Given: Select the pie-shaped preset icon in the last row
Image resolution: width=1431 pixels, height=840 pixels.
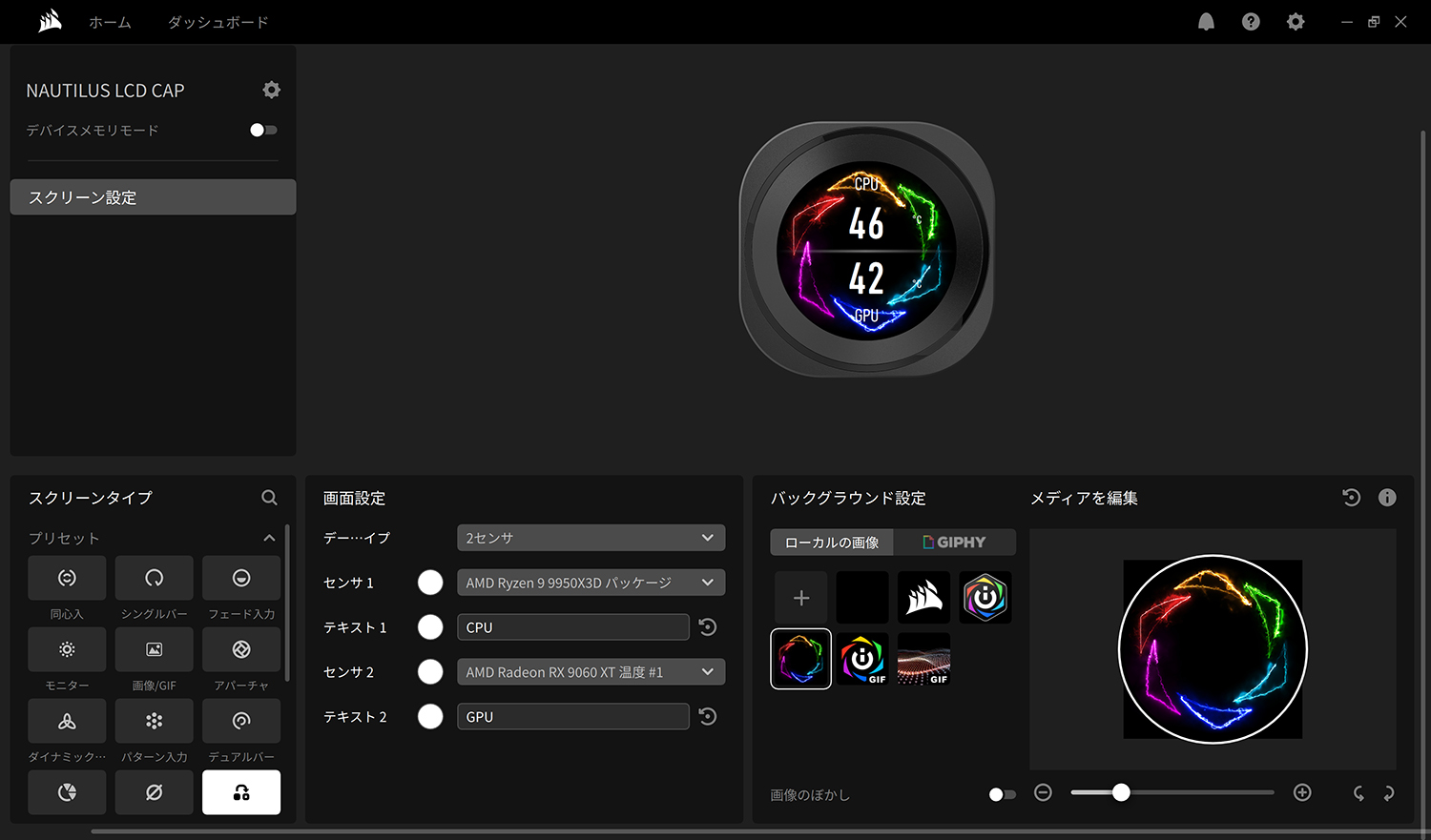Looking at the screenshot, I should [x=67, y=792].
